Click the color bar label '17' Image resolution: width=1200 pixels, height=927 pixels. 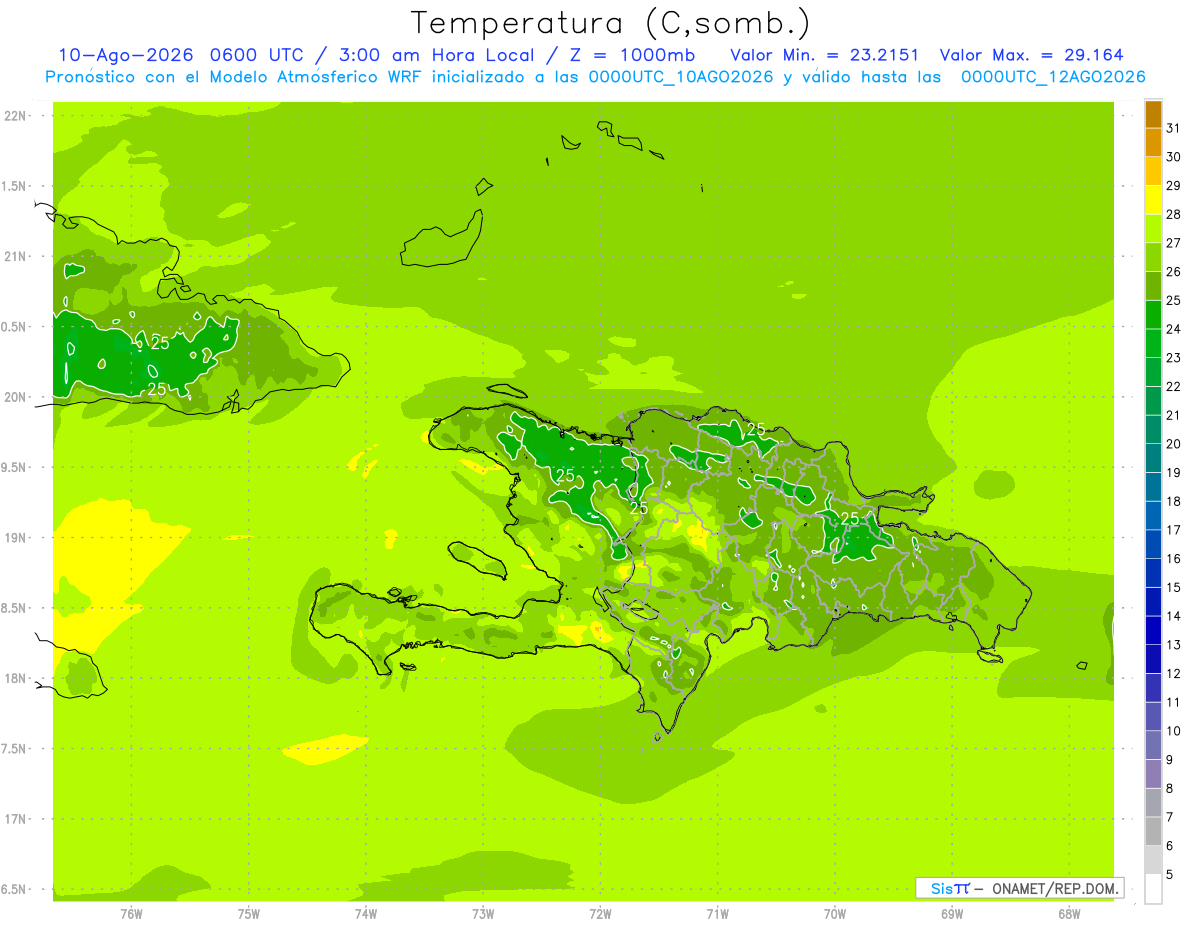(x=1173, y=530)
